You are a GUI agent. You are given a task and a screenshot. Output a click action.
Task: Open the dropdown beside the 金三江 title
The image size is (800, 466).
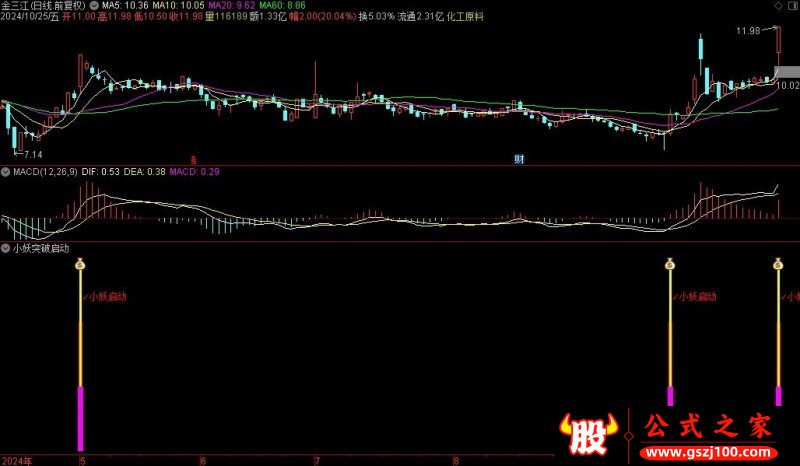[x=94, y=6]
